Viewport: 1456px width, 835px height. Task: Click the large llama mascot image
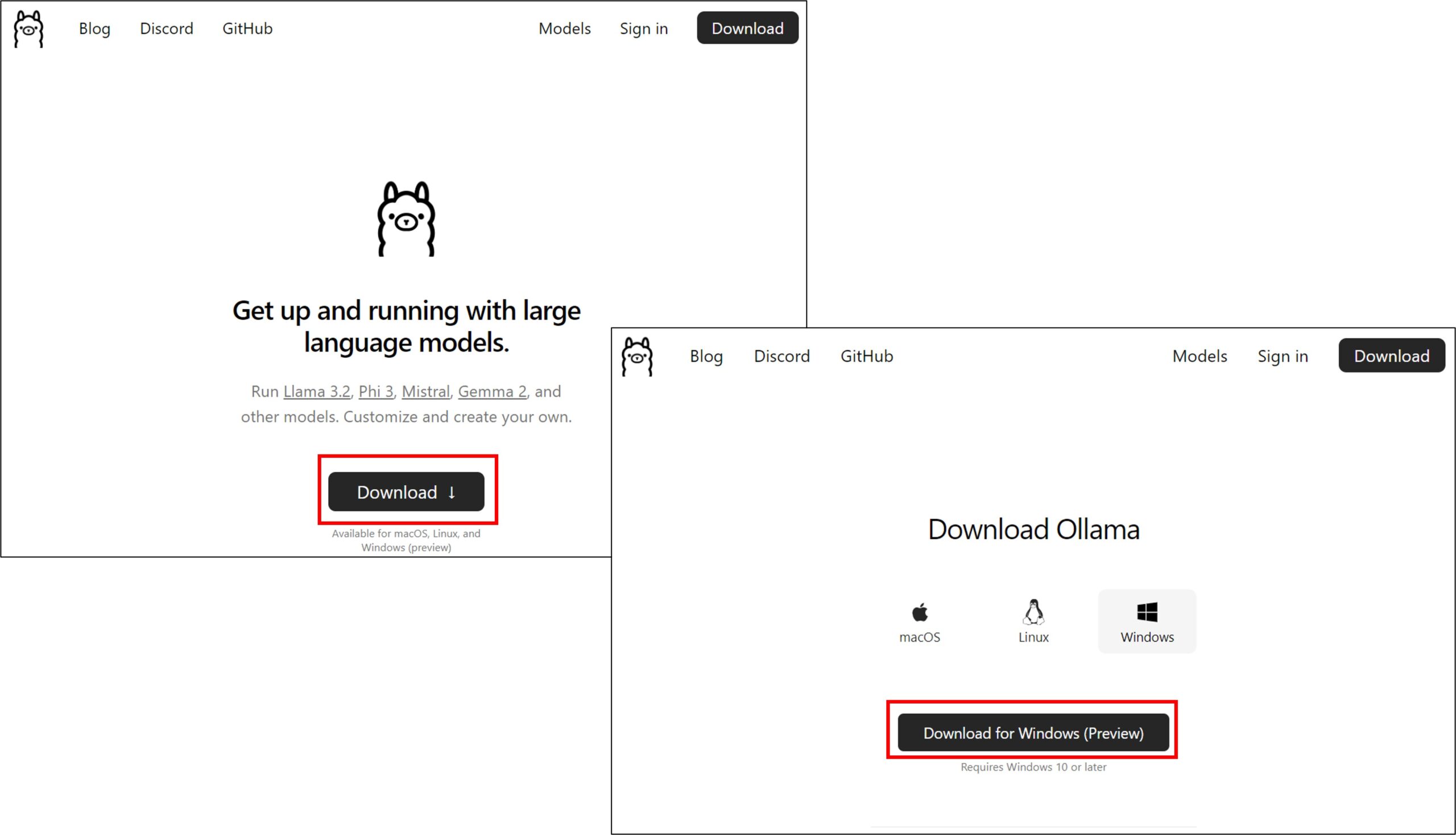point(406,218)
